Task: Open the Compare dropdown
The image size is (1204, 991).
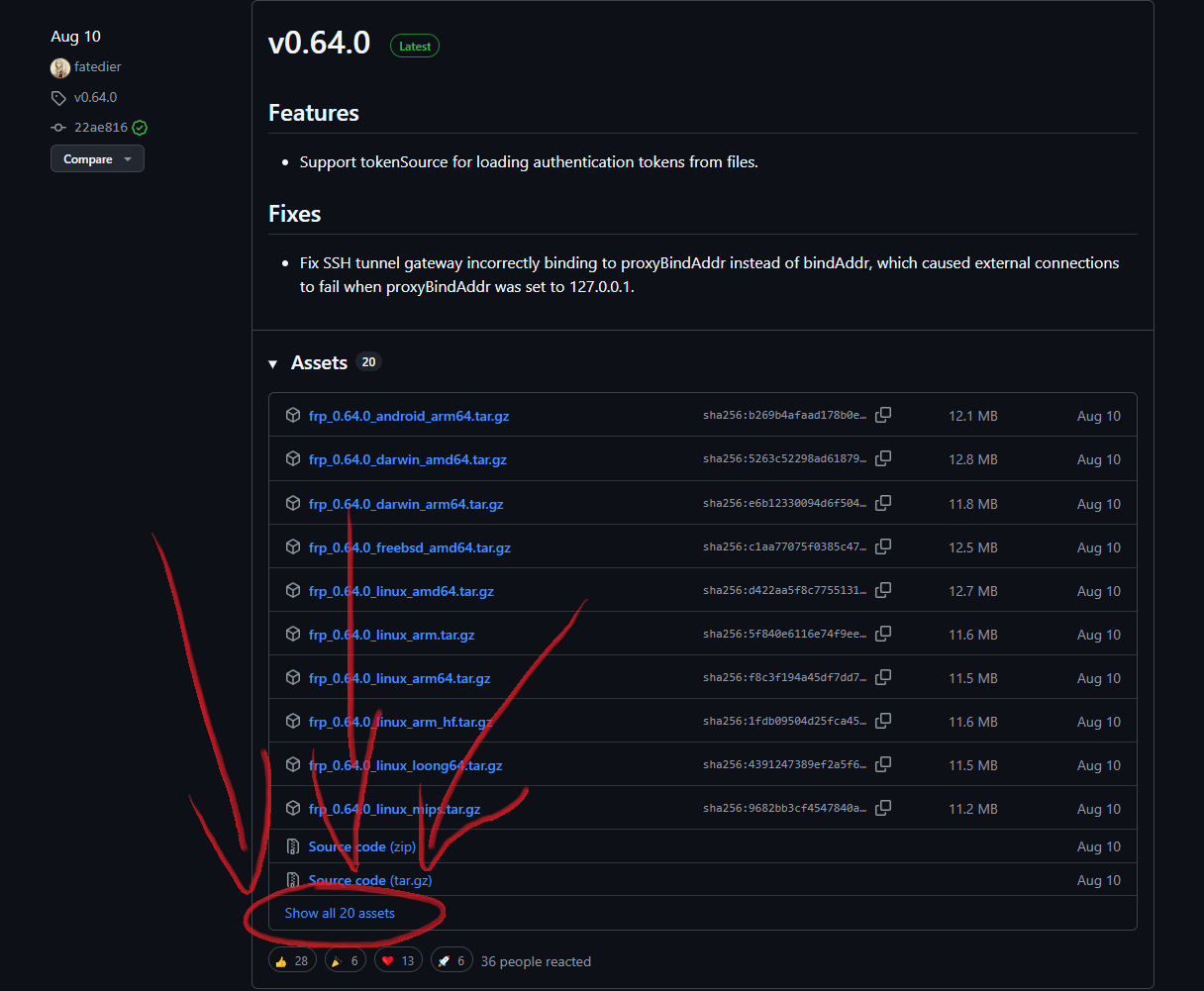Action: [x=97, y=158]
